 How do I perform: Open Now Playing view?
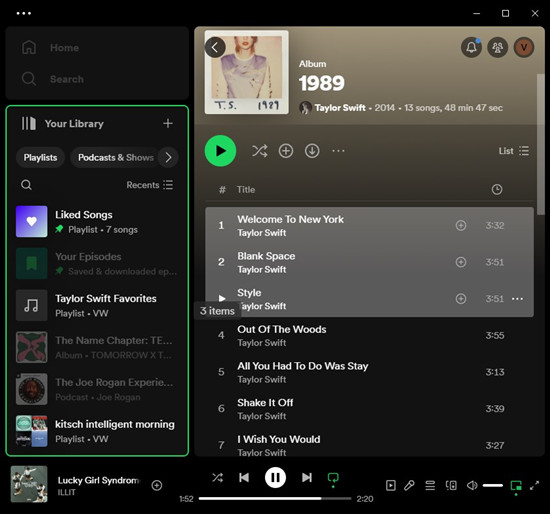(x=390, y=486)
